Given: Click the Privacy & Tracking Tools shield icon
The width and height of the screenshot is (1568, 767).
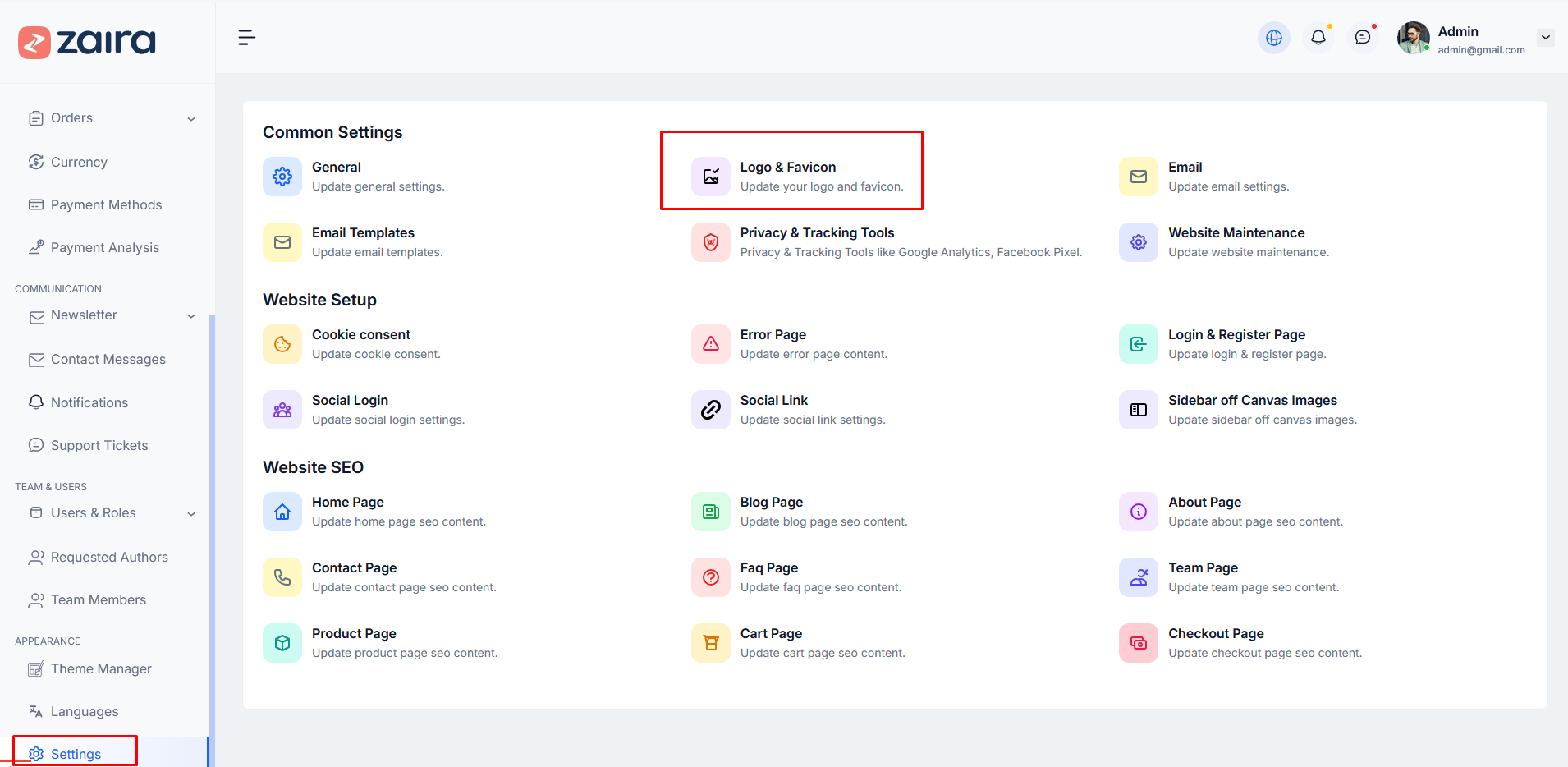Looking at the screenshot, I should [x=710, y=241].
